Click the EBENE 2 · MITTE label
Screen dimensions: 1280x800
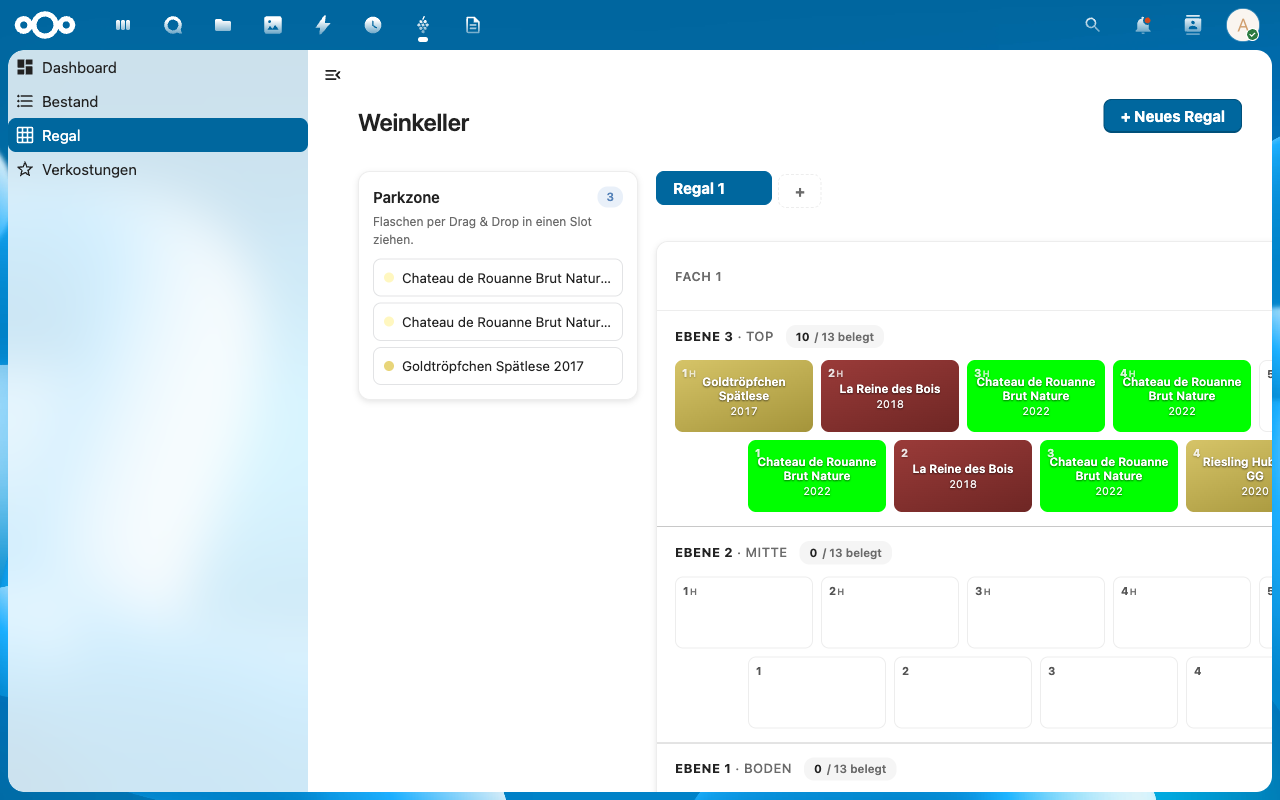[x=731, y=553]
